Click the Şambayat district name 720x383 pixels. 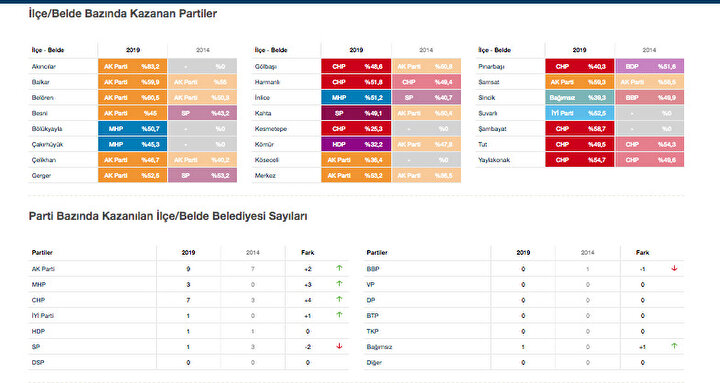point(492,129)
